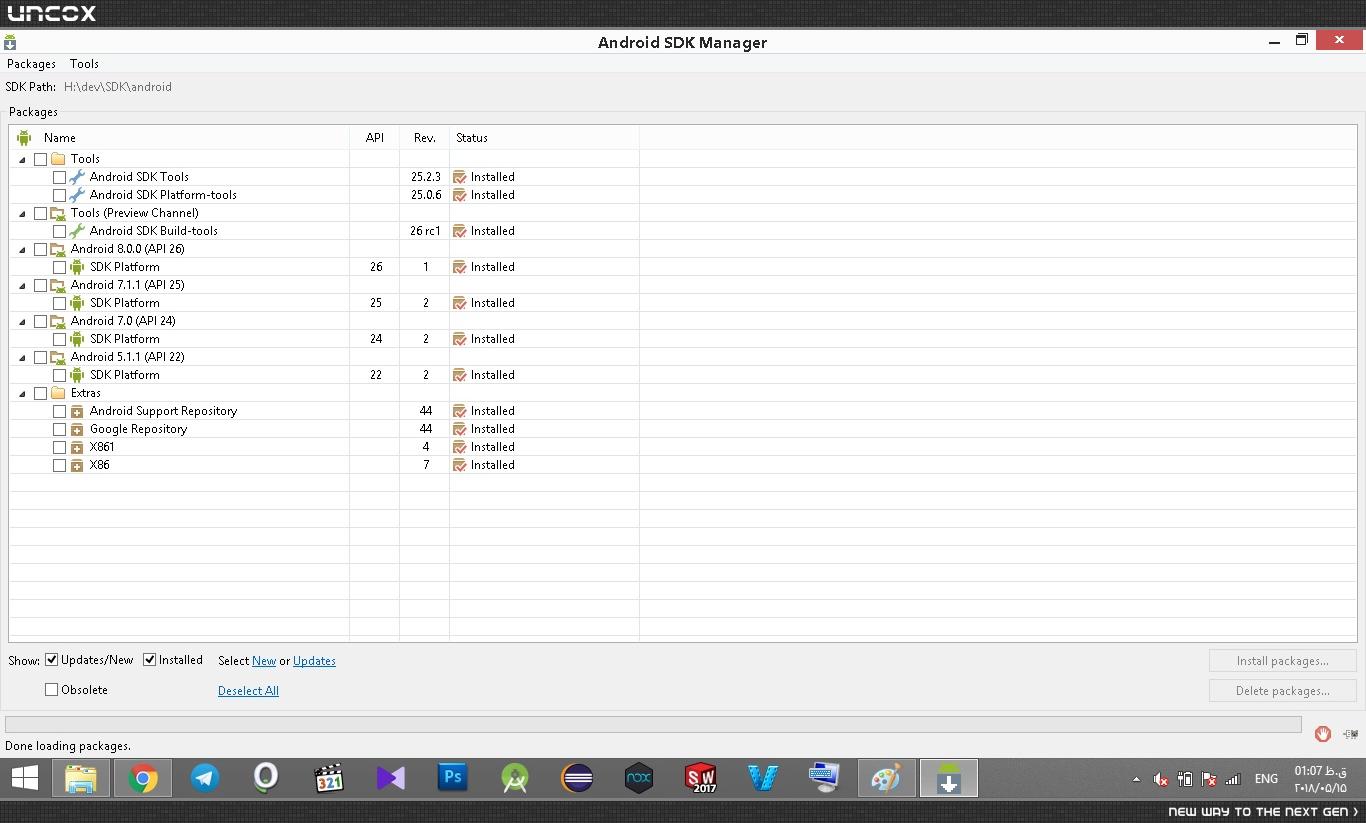Click the New link to select new packages
Image resolution: width=1366 pixels, height=823 pixels.
[x=264, y=661]
